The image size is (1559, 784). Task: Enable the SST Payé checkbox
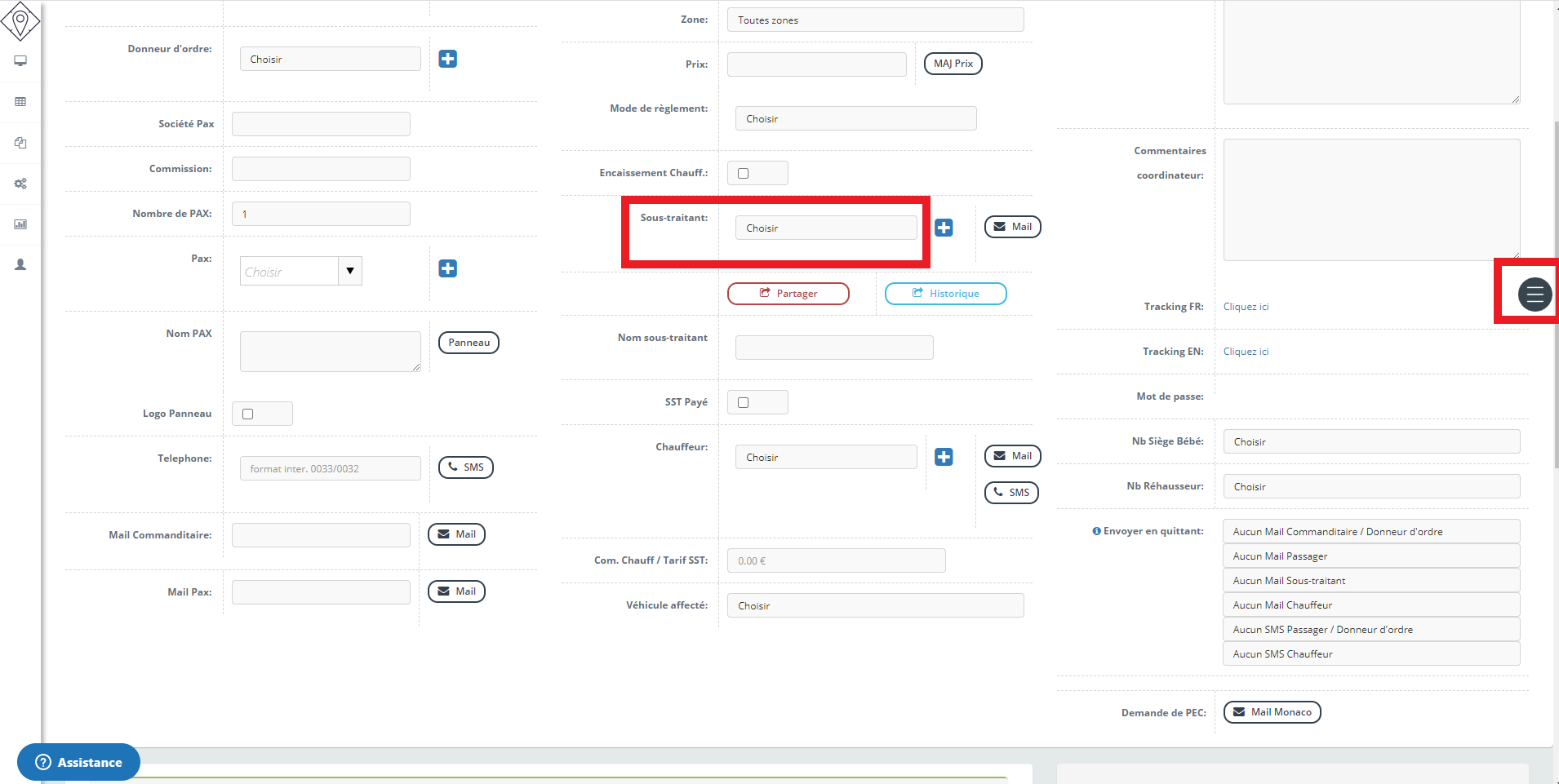pyautogui.click(x=743, y=402)
